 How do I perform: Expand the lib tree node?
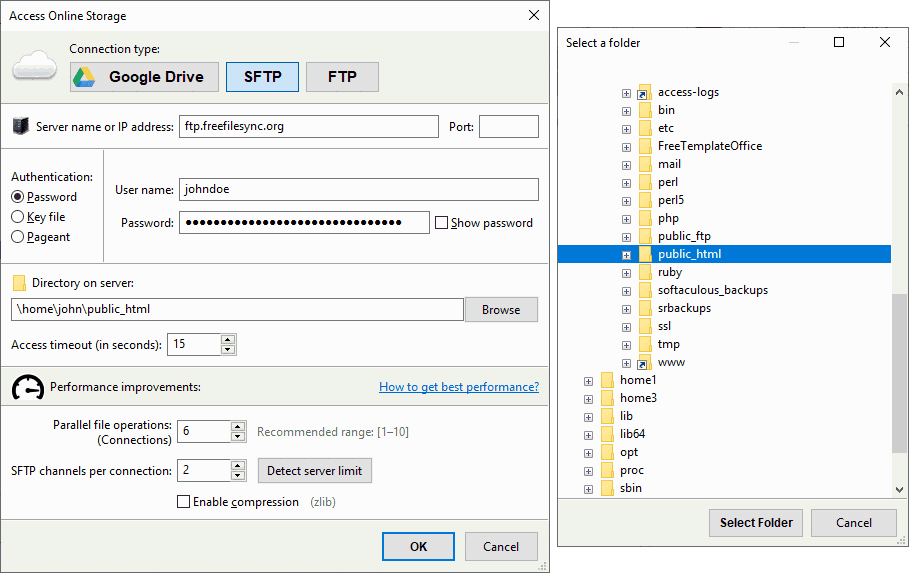(588, 417)
